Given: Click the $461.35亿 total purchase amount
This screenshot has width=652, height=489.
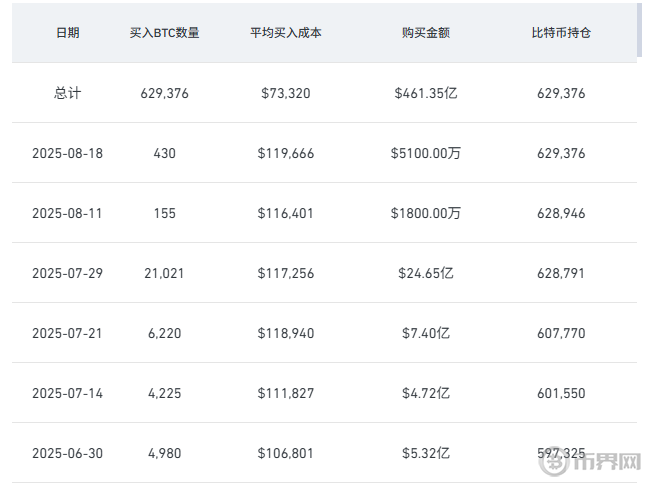Looking at the screenshot, I should (426, 93).
